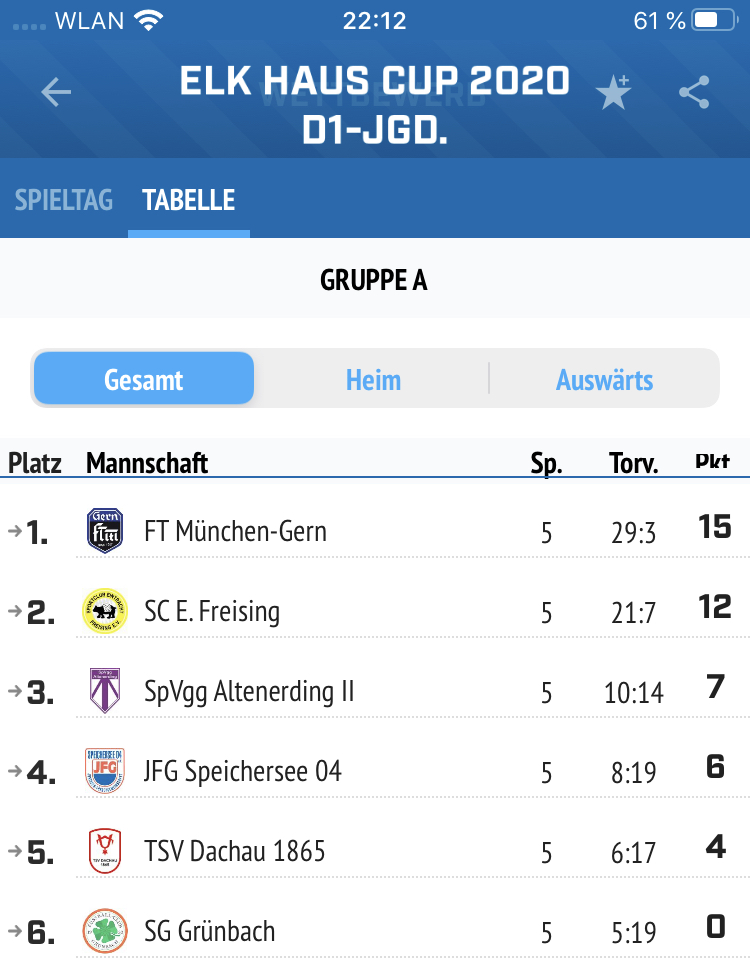Tap JFG Speichersee 04 team name
This screenshot has width=750, height=966.
[x=243, y=771]
